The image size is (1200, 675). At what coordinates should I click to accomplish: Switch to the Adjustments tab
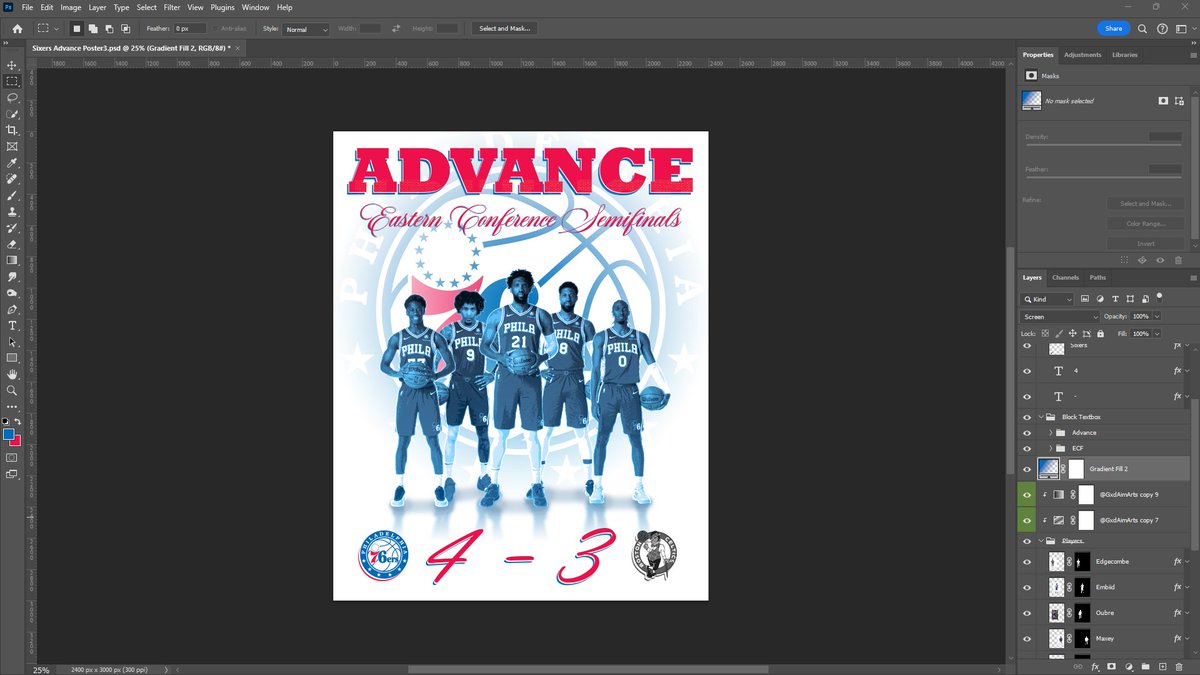[x=1082, y=55]
